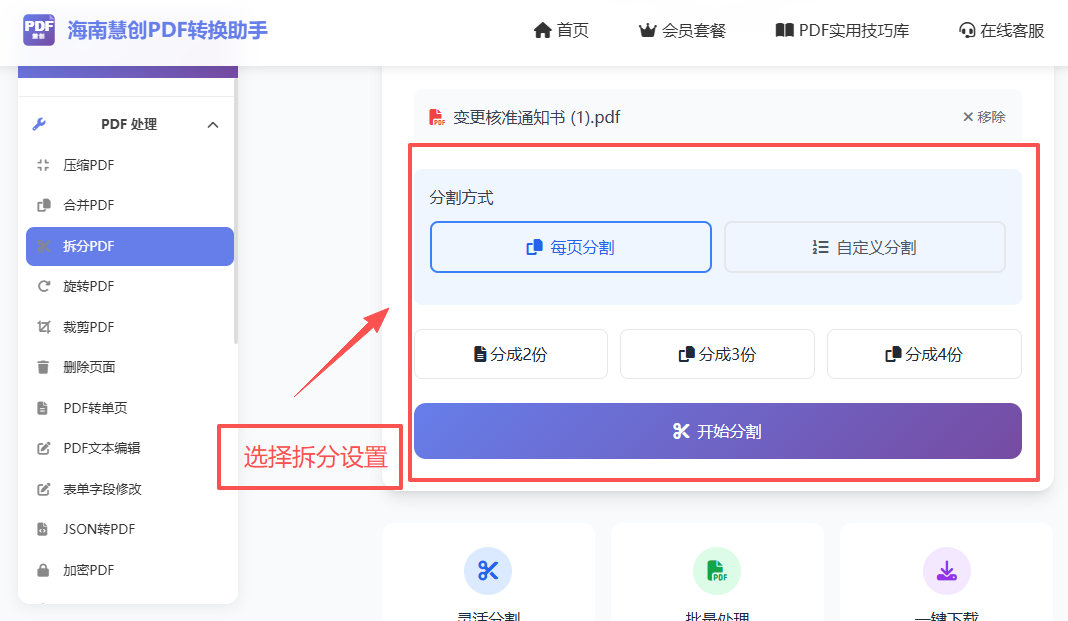Collapse the PDF 处理 section chevron
Screen dimensions: 1068x621
213,125
